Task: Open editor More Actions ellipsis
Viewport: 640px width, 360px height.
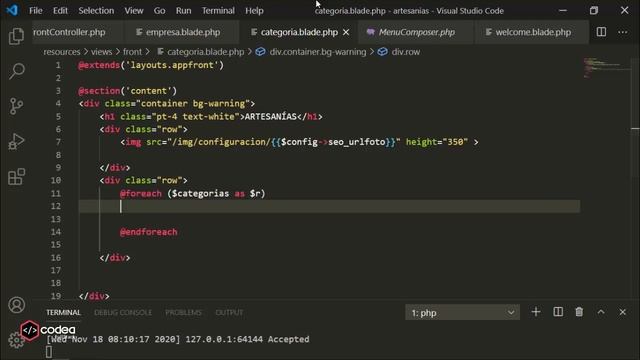Action: coord(622,32)
